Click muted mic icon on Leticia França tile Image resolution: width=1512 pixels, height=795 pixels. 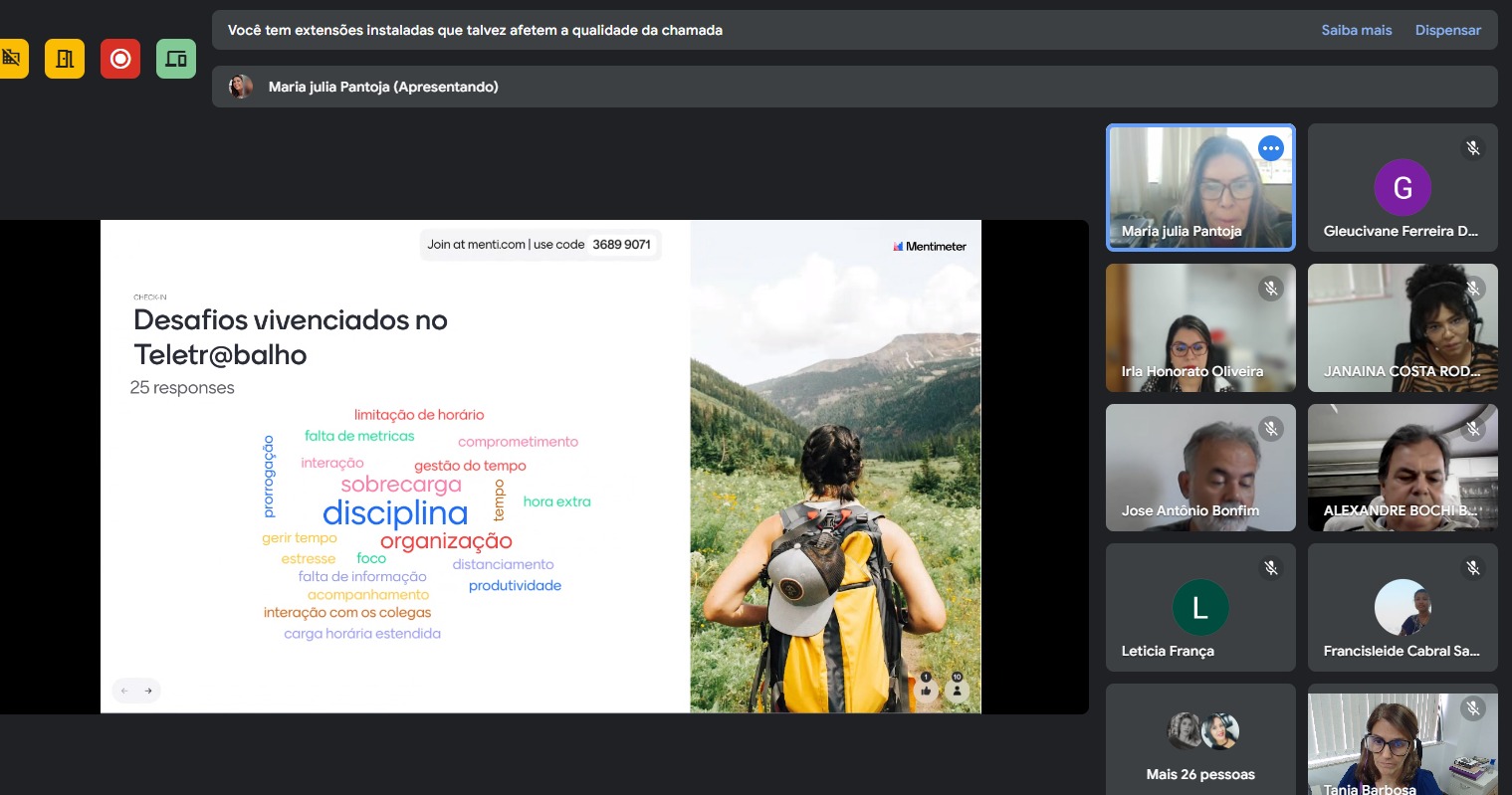coord(1270,568)
